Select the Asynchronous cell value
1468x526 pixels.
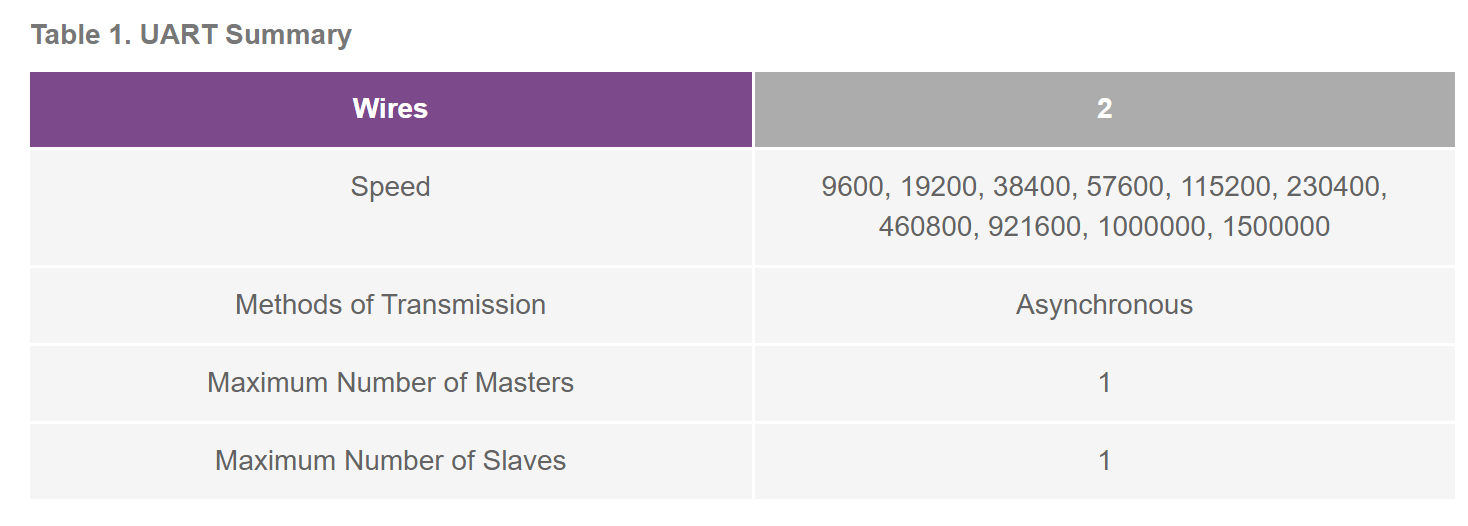coord(1104,305)
